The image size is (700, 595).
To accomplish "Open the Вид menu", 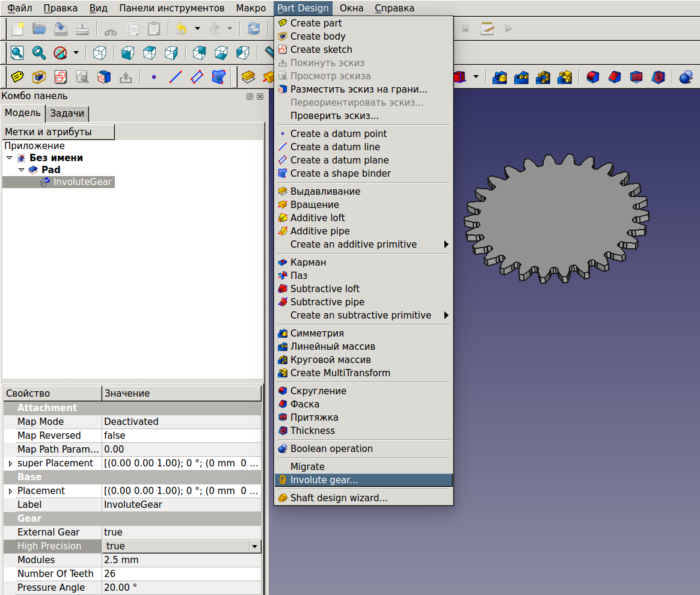I will pos(98,8).
